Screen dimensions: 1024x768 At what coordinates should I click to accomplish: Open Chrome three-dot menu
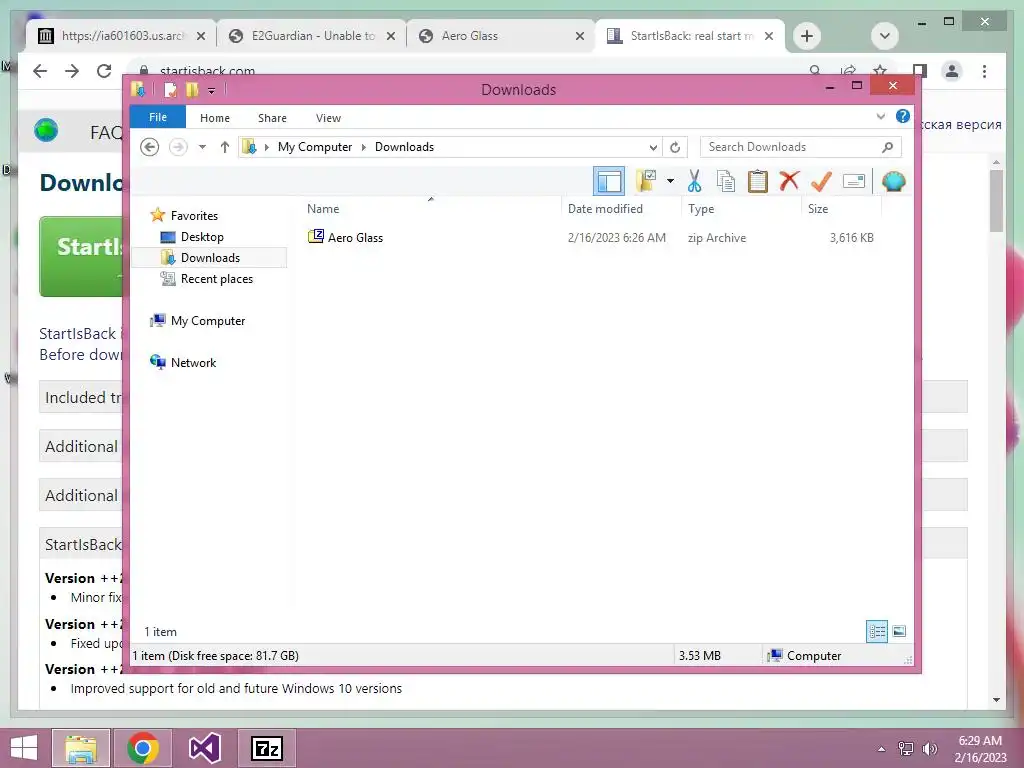tap(984, 71)
